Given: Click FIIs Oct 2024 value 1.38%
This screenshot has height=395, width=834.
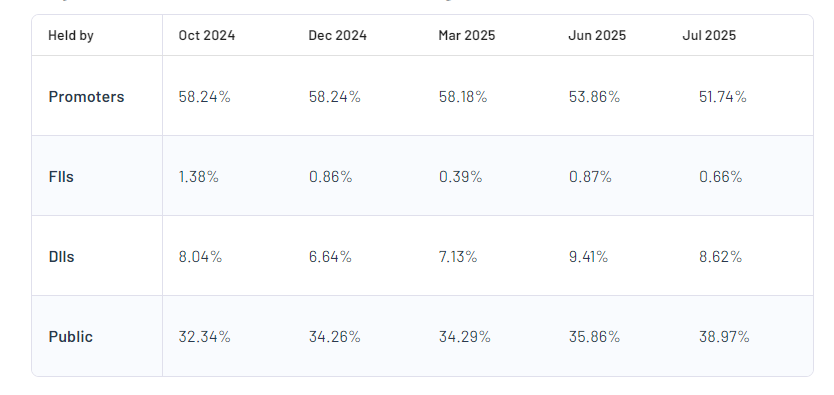Looking at the screenshot, I should 198,177.
